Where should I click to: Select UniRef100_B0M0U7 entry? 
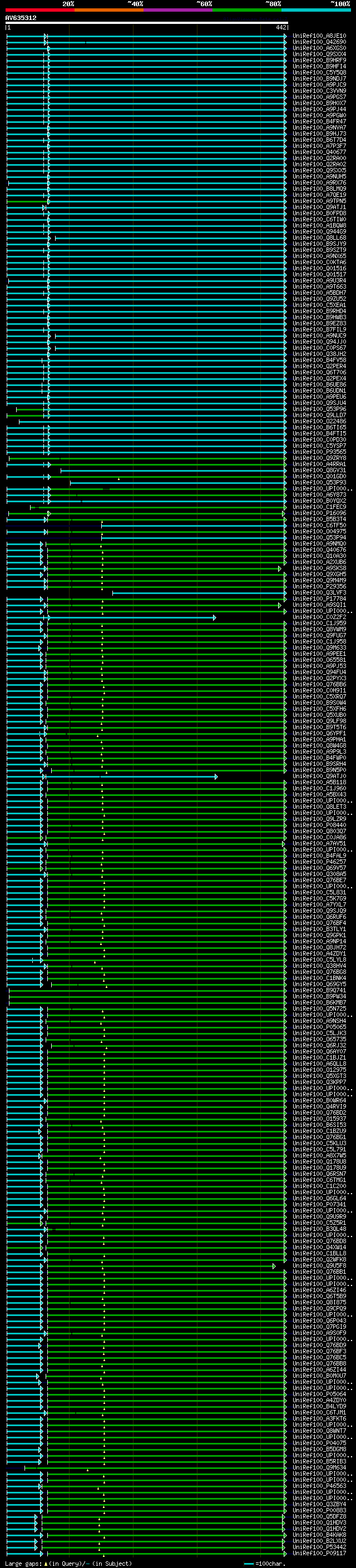pos(319,1376)
